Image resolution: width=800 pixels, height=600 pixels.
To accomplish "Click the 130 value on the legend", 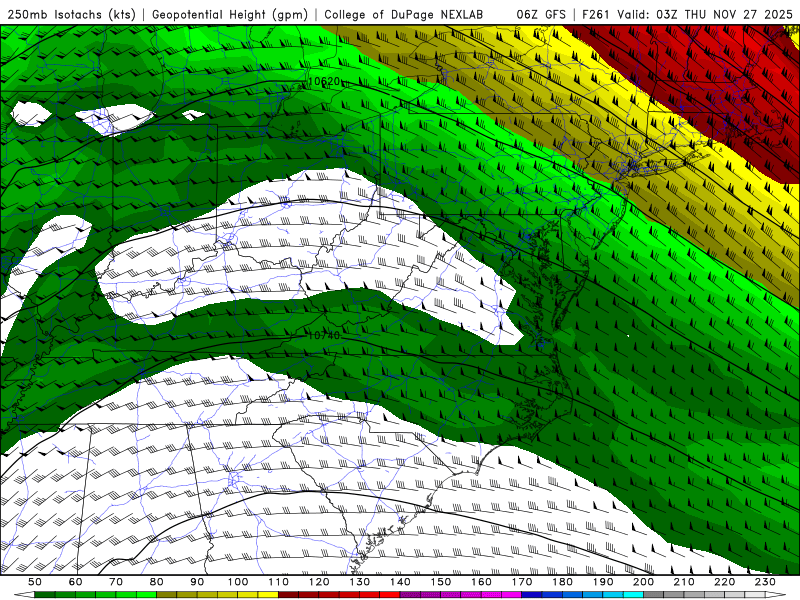I will pos(359,582).
